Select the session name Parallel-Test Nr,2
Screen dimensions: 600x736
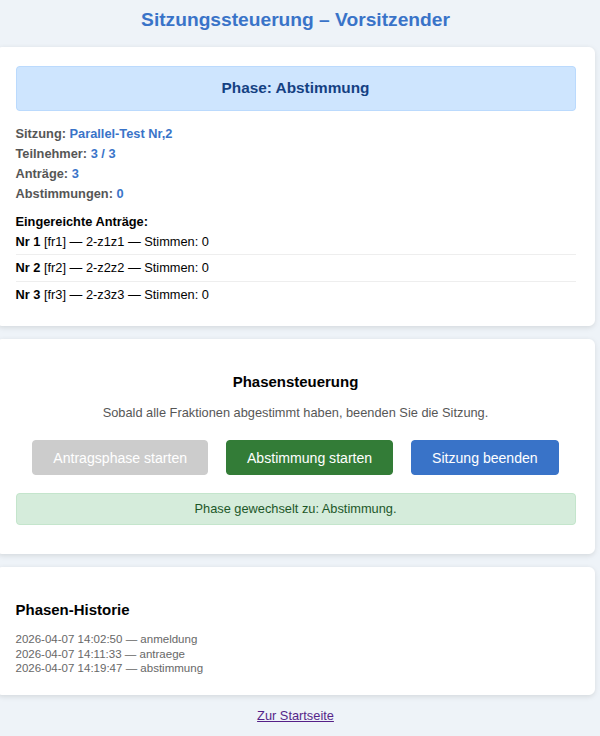(x=121, y=133)
